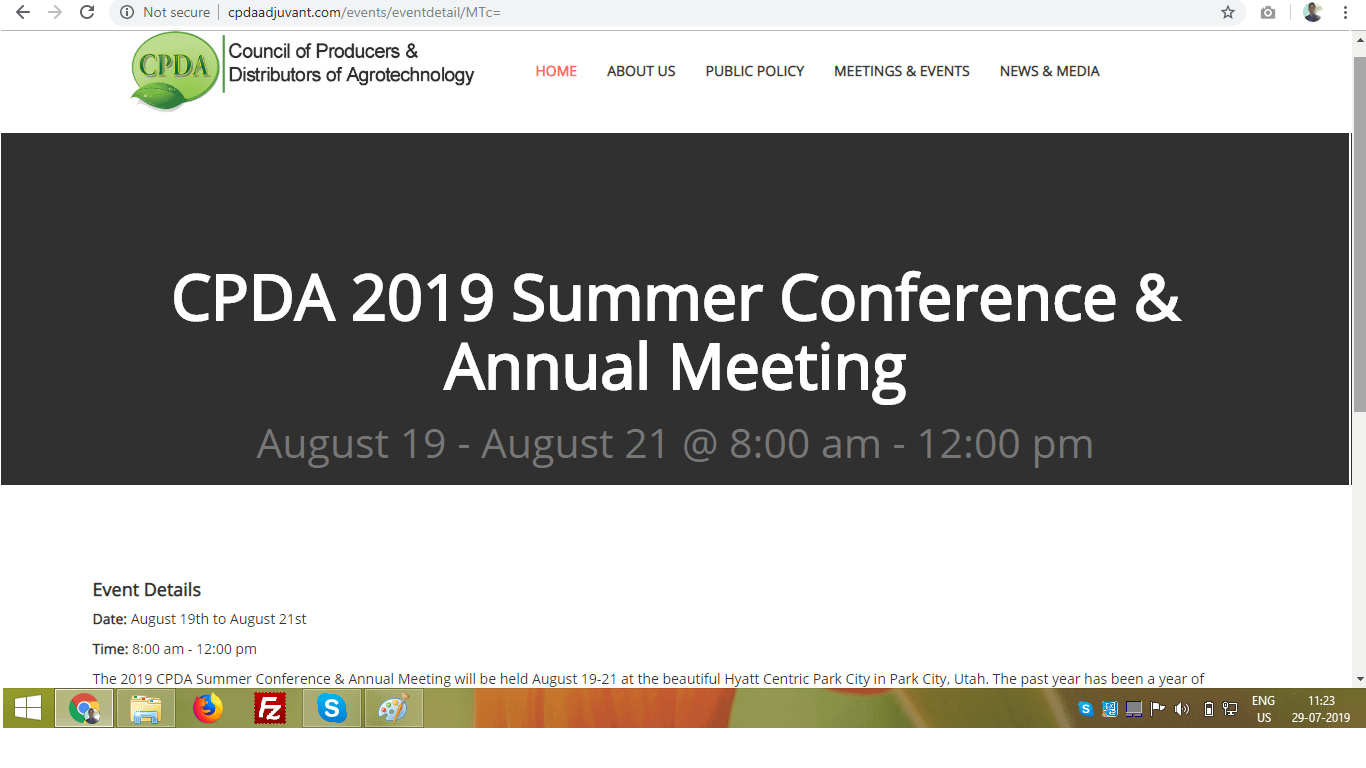Viewport: 1366px width, 768px height.
Task: Reload the page with the refresh icon
Action: 87,13
